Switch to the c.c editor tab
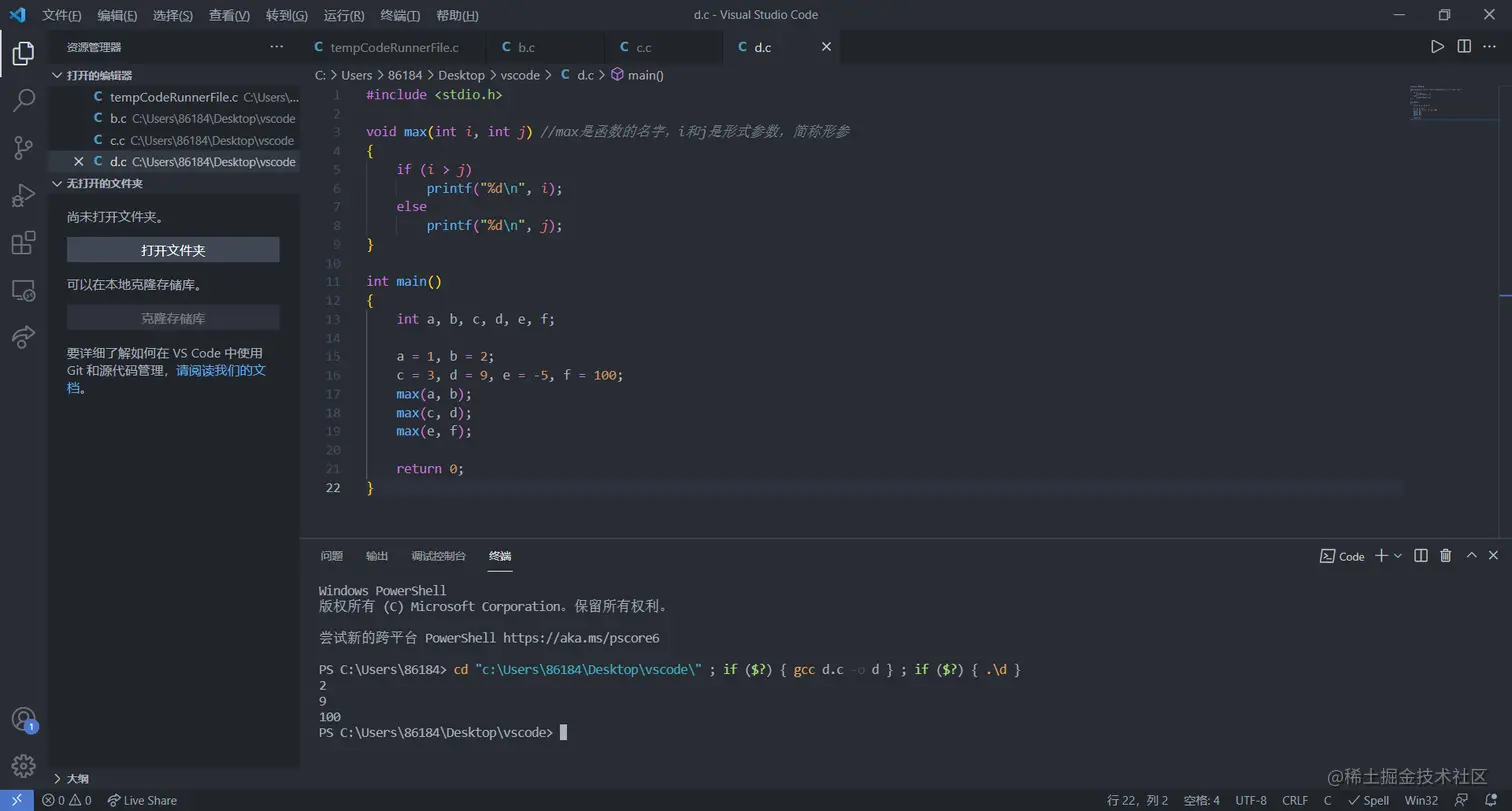Screen dimensions: 1512x811 pyautogui.click(x=663, y=47)
